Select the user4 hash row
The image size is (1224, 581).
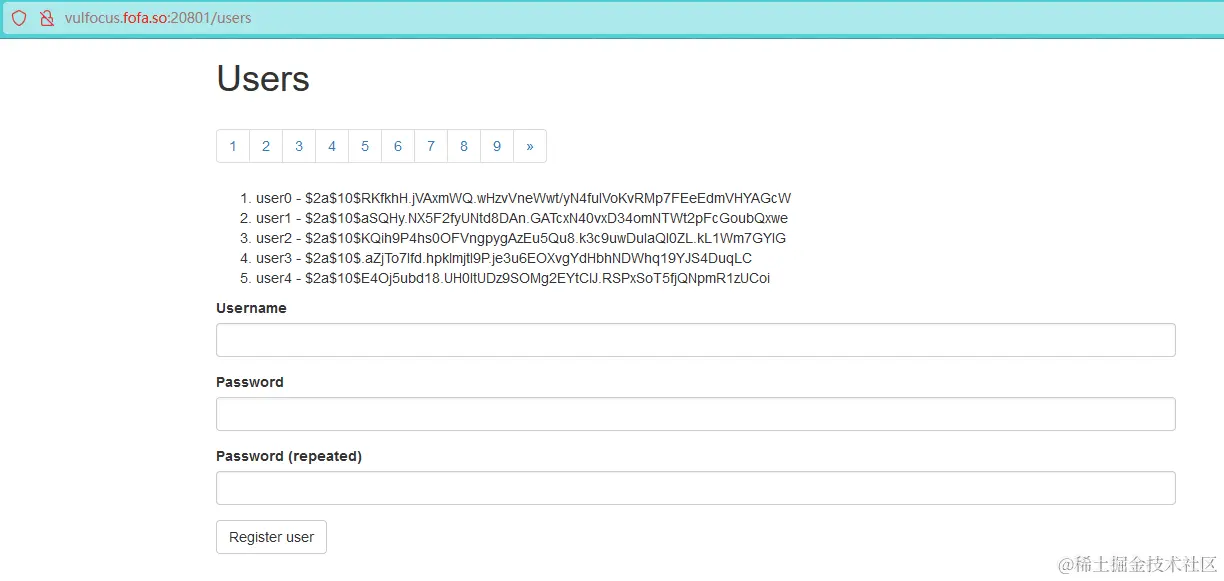tap(513, 278)
